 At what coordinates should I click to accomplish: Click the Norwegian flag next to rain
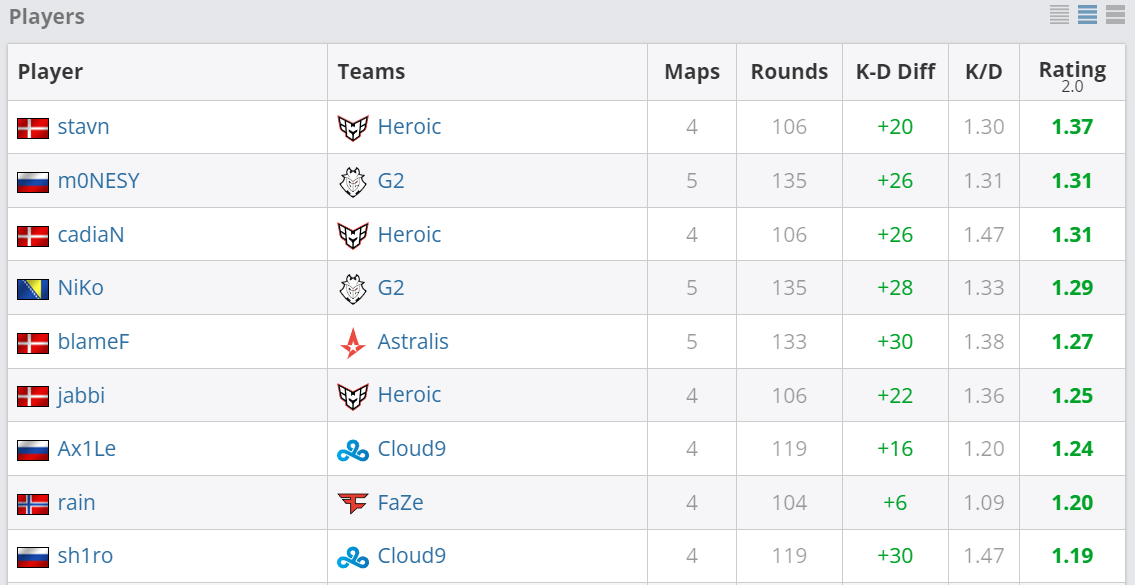(x=33, y=502)
